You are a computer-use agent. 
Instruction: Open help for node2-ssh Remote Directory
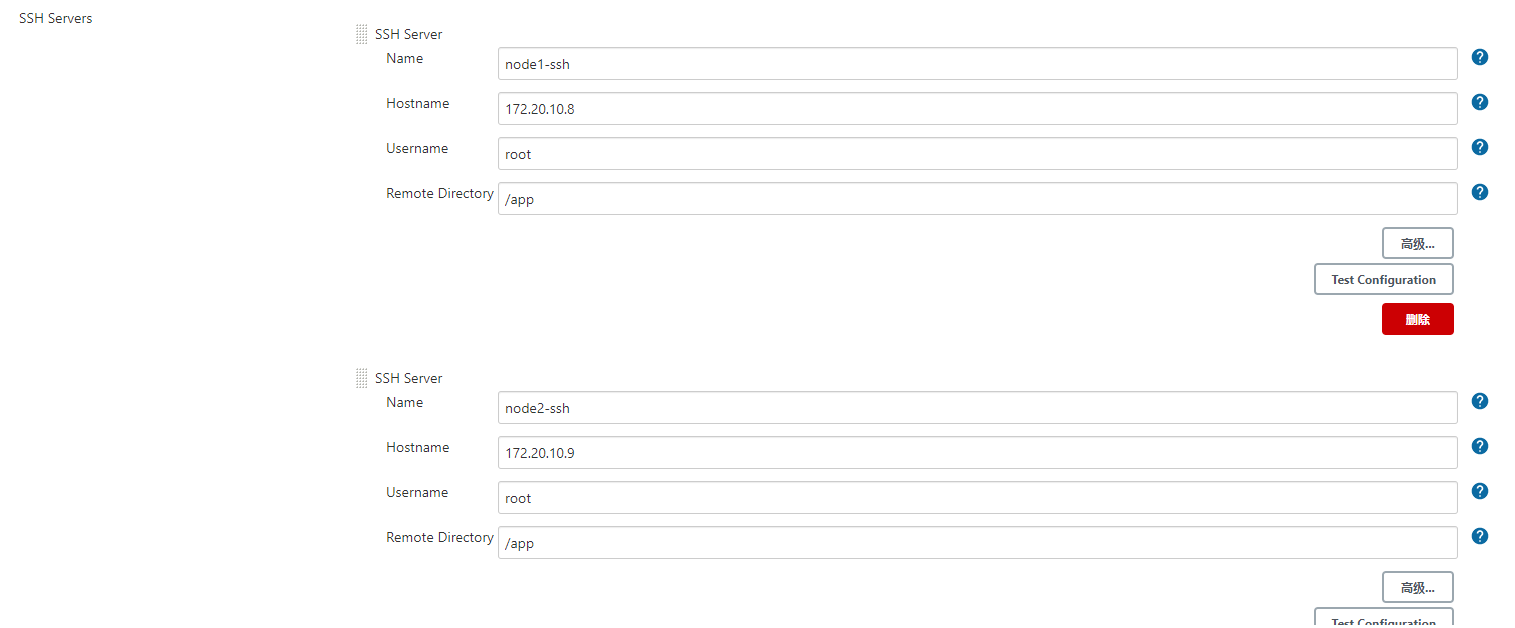click(1479, 536)
